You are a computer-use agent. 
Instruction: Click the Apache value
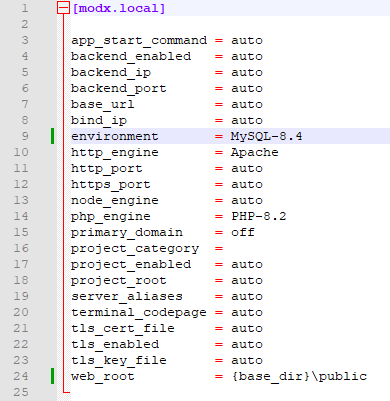tap(255, 153)
